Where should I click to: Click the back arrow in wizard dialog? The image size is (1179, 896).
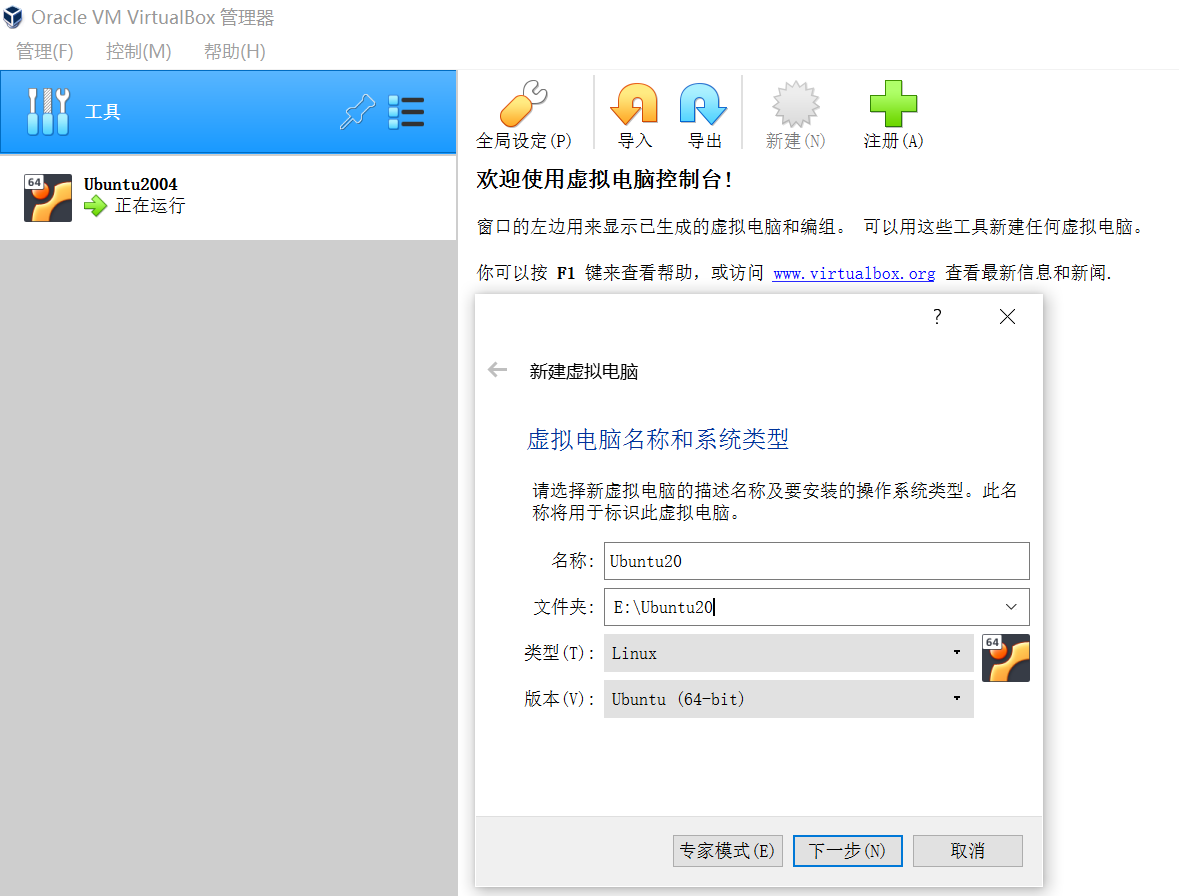tap(497, 370)
